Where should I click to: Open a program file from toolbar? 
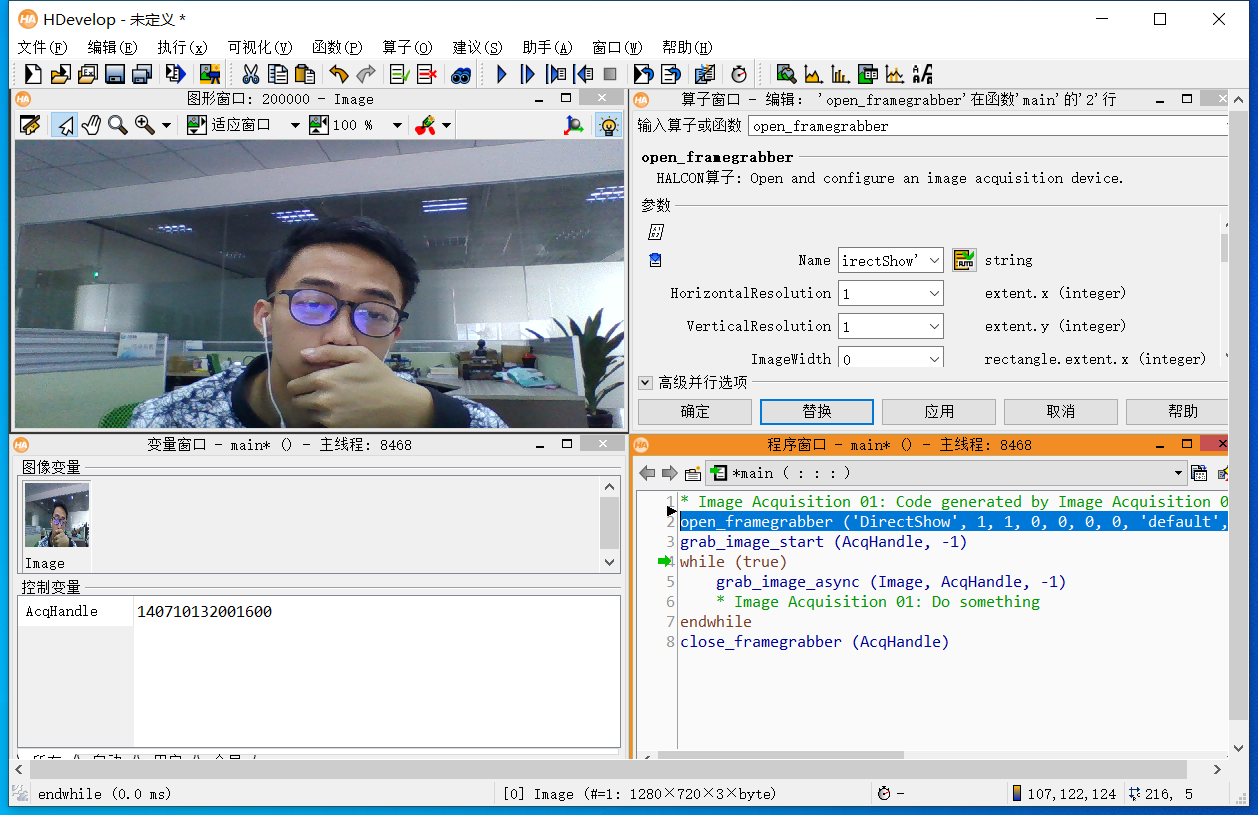tap(60, 73)
